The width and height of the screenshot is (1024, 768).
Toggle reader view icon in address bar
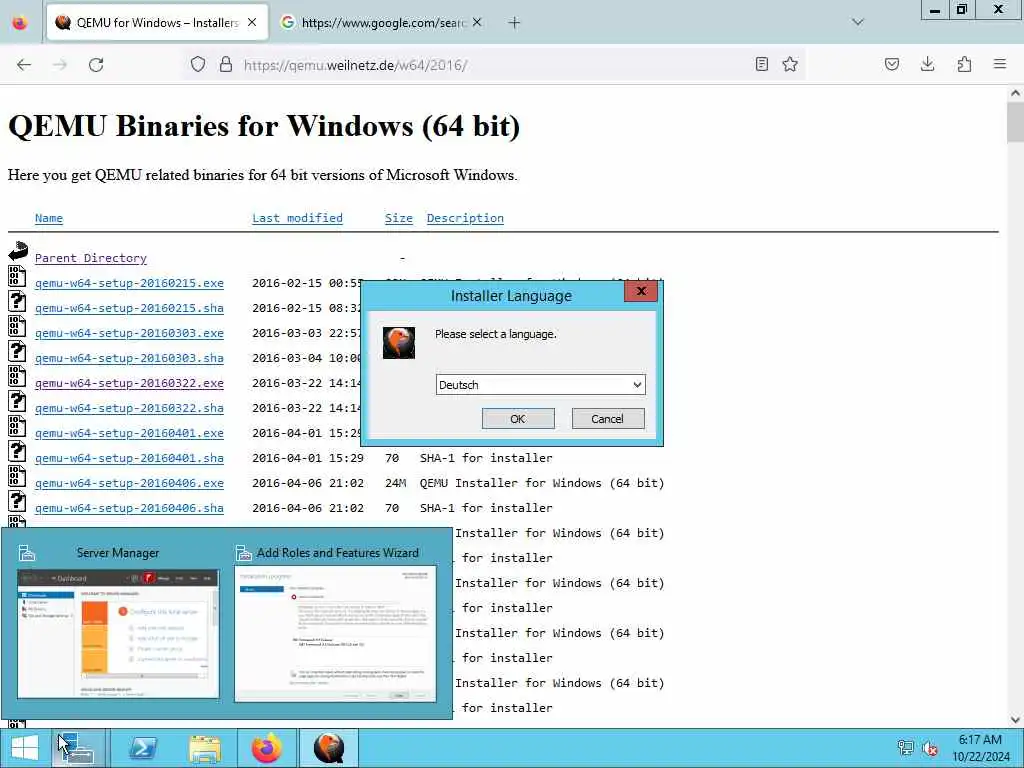pos(761,64)
